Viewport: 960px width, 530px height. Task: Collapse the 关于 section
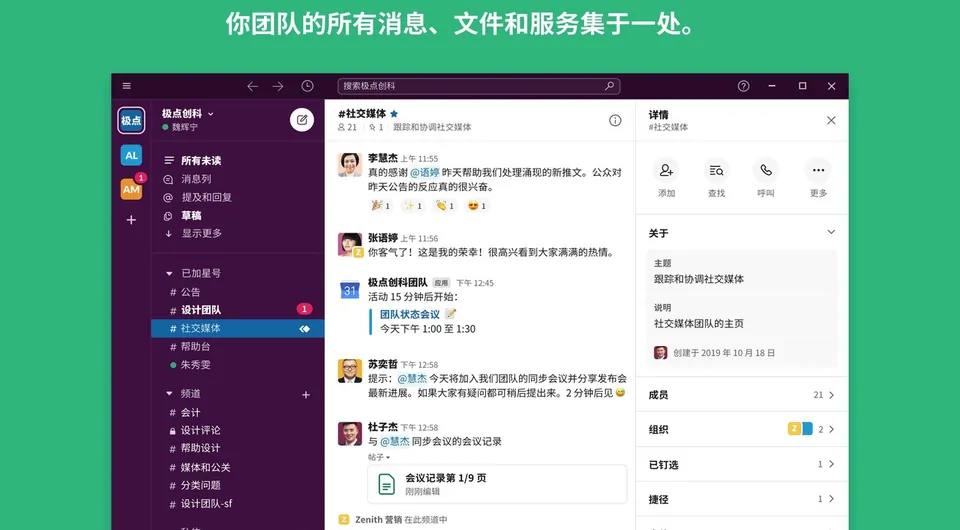coord(831,233)
